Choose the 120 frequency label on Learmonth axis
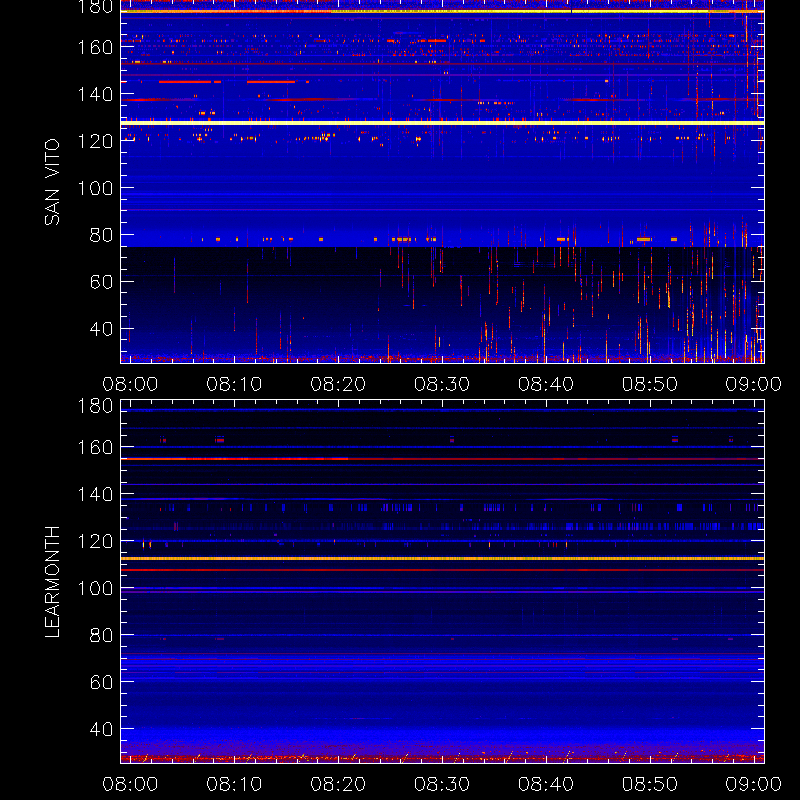The height and width of the screenshot is (800, 800). click(95, 541)
